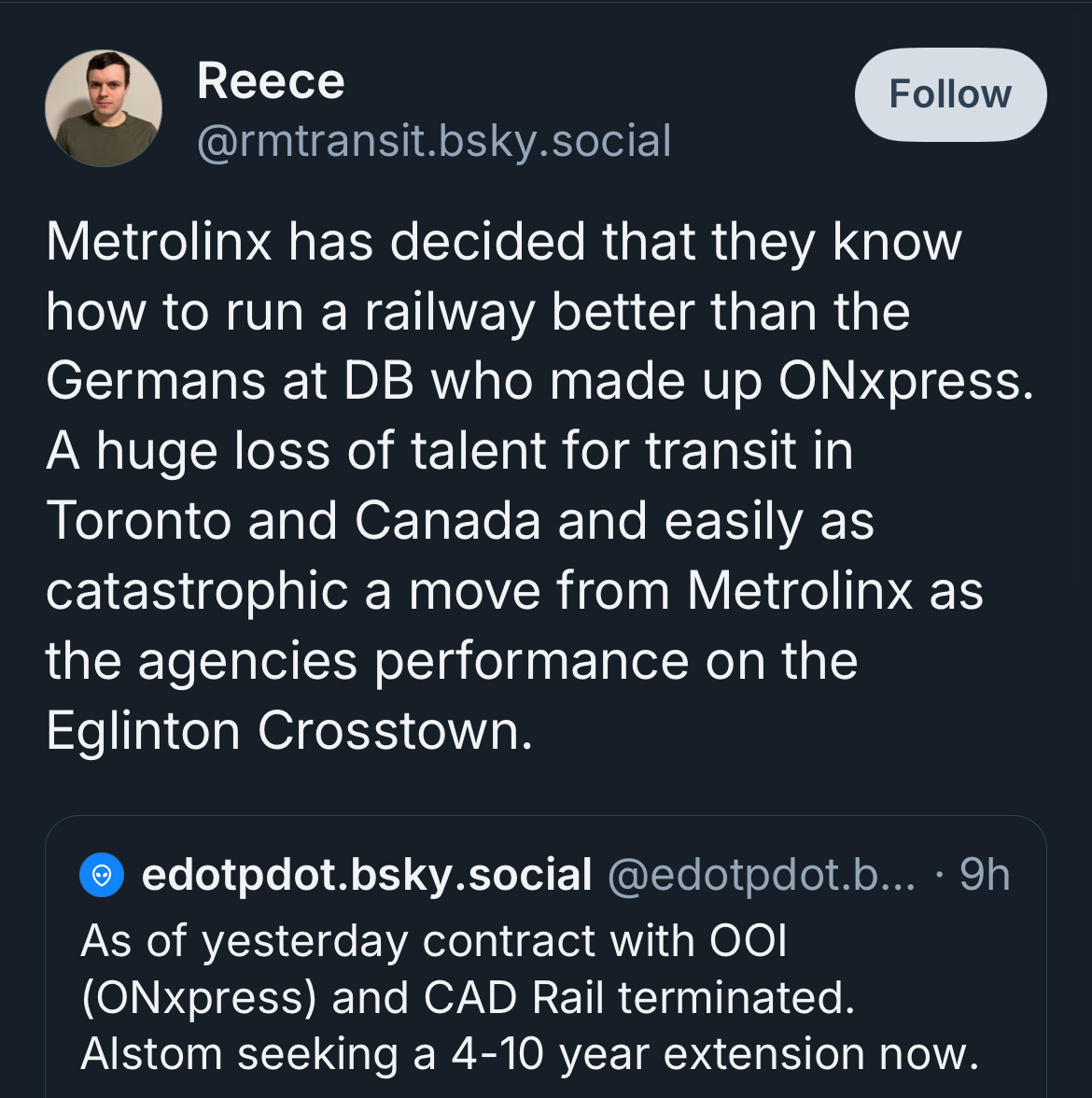
Task: Click the 9h timestamp on quoted post
Action: pyautogui.click(x=985, y=876)
